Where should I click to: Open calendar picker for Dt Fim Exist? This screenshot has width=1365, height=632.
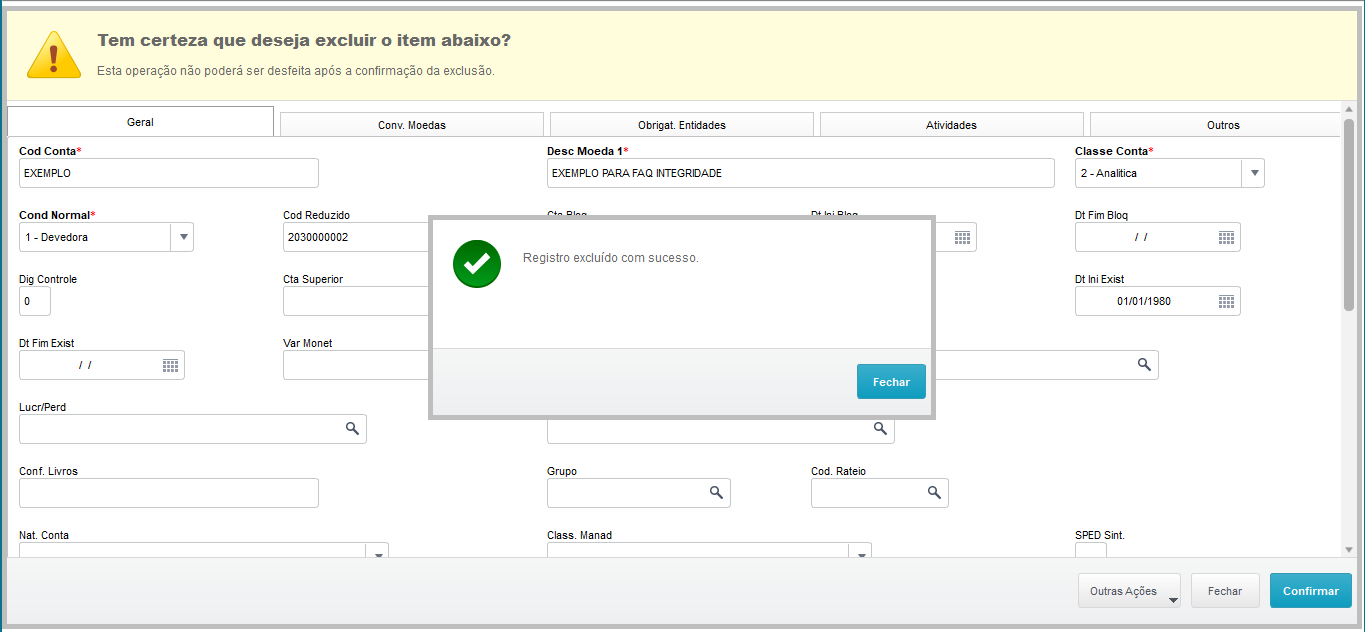click(171, 365)
